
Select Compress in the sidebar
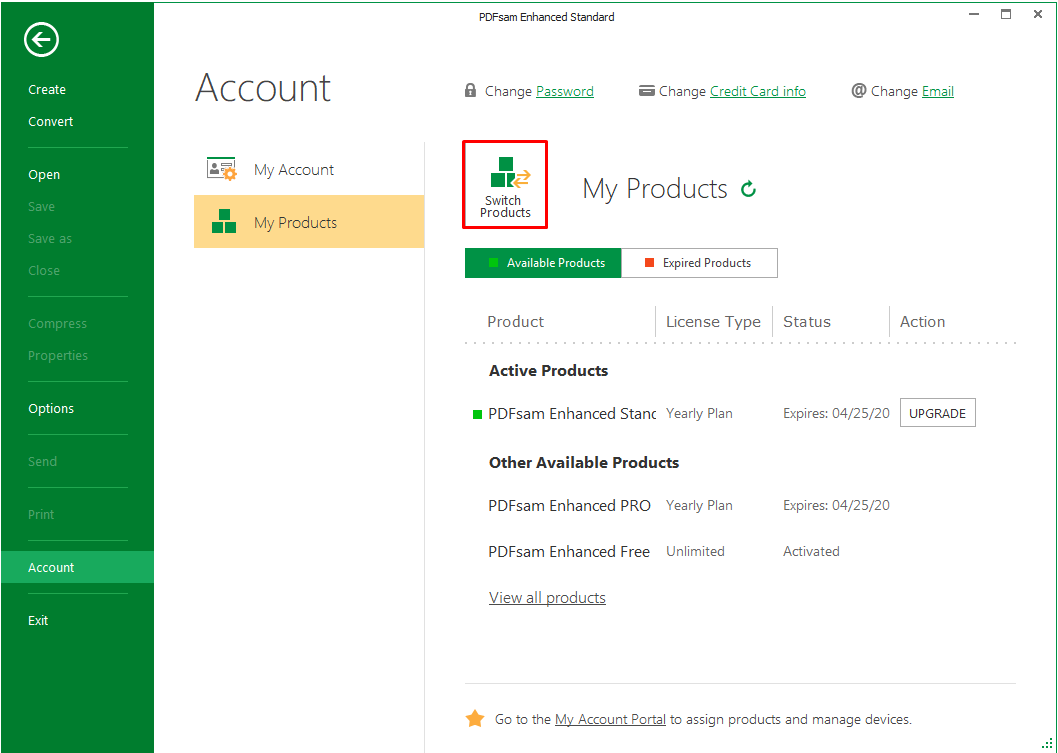57,323
